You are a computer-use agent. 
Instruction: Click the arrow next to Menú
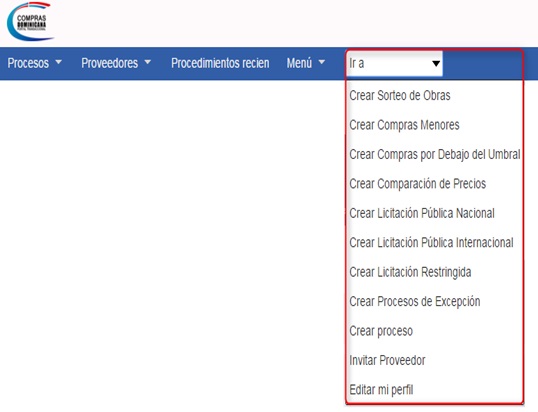click(x=321, y=62)
